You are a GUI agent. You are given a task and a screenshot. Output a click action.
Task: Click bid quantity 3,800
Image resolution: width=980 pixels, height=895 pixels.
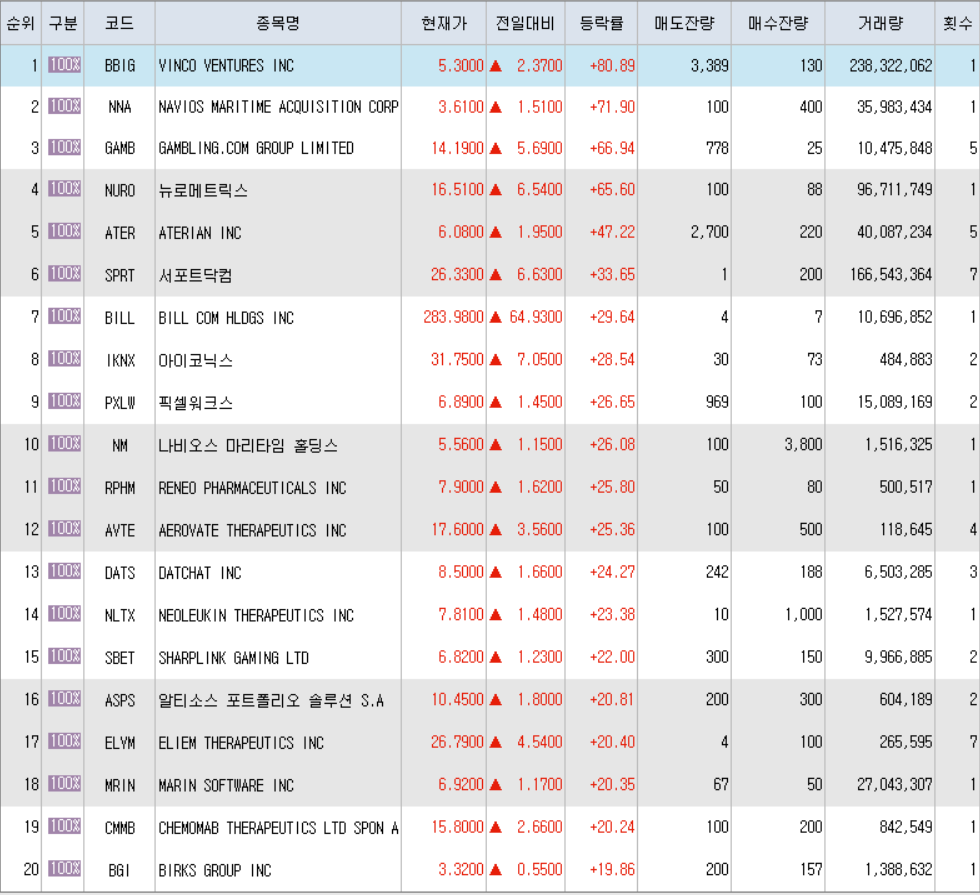coord(804,444)
